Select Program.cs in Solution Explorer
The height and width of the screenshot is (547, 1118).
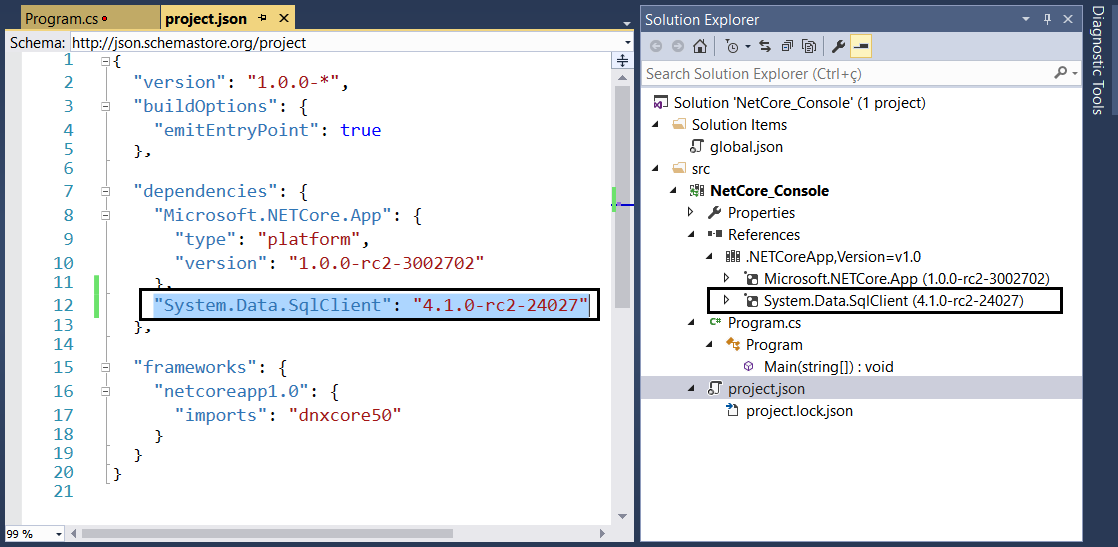click(x=764, y=323)
